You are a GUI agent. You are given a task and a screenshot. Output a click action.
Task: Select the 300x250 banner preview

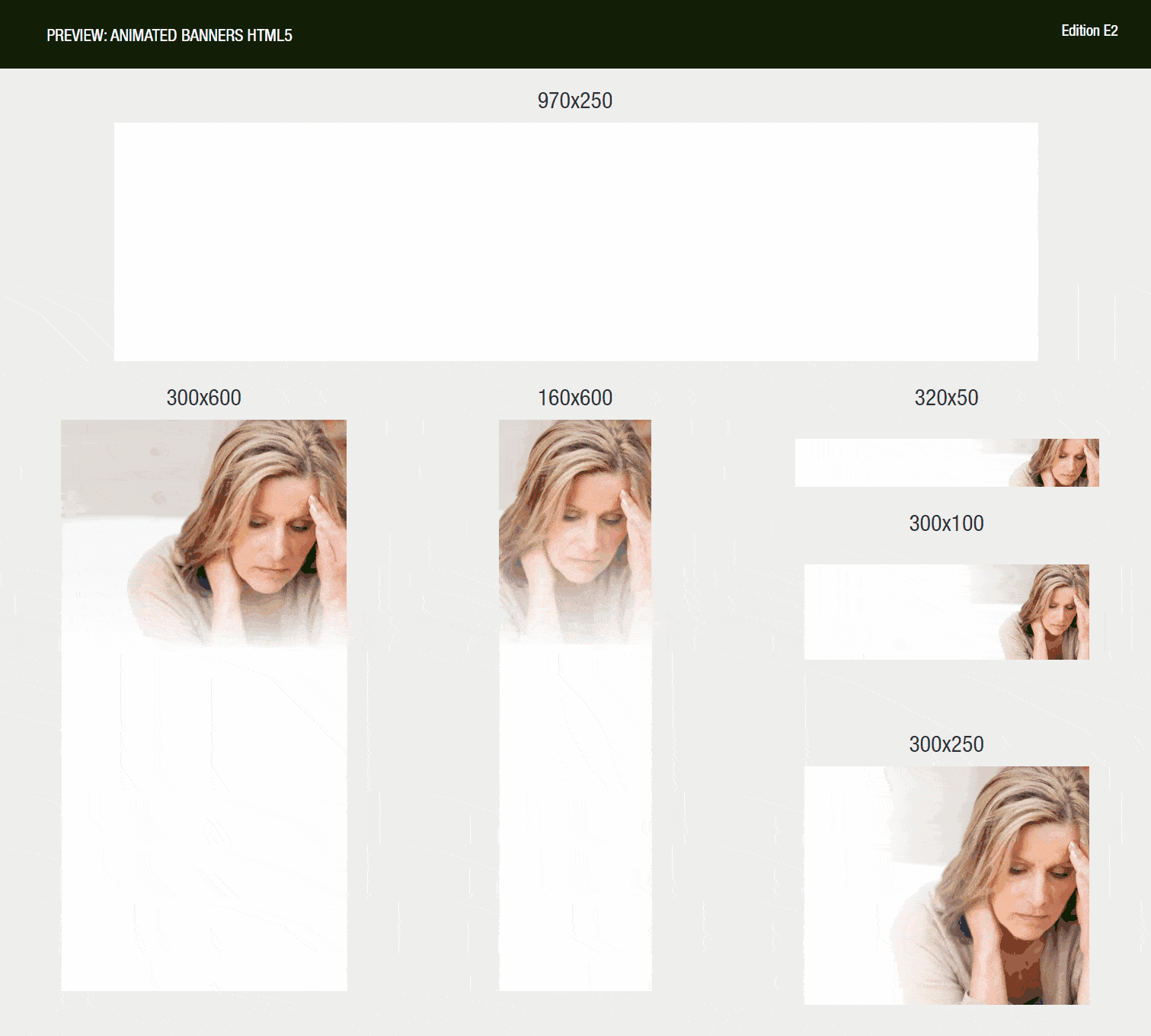pyautogui.click(x=947, y=885)
